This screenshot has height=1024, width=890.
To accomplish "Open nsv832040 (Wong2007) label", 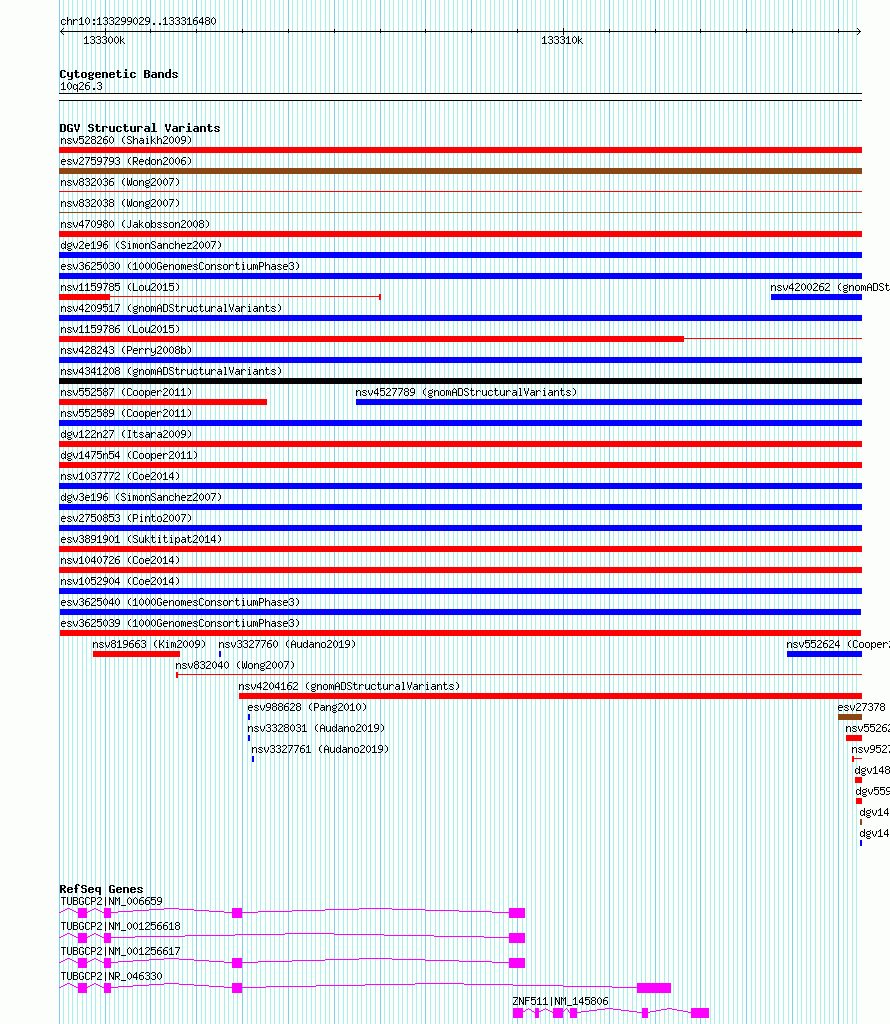I will click(x=235, y=665).
